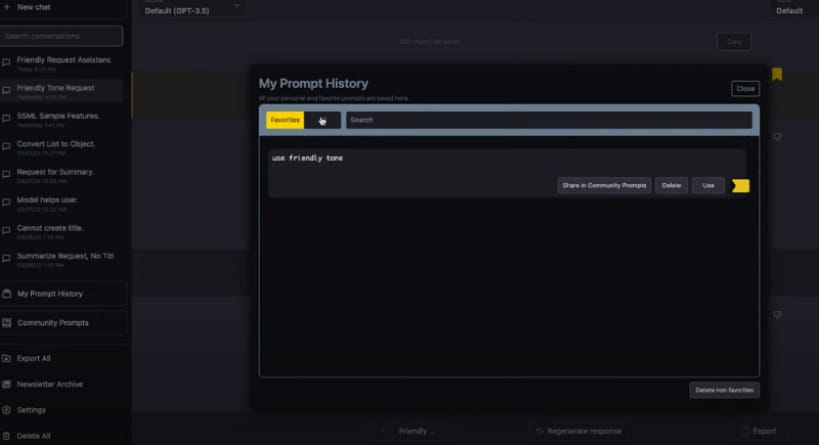Click the Delete non favorites button
The image size is (819, 445).
coord(724,390)
